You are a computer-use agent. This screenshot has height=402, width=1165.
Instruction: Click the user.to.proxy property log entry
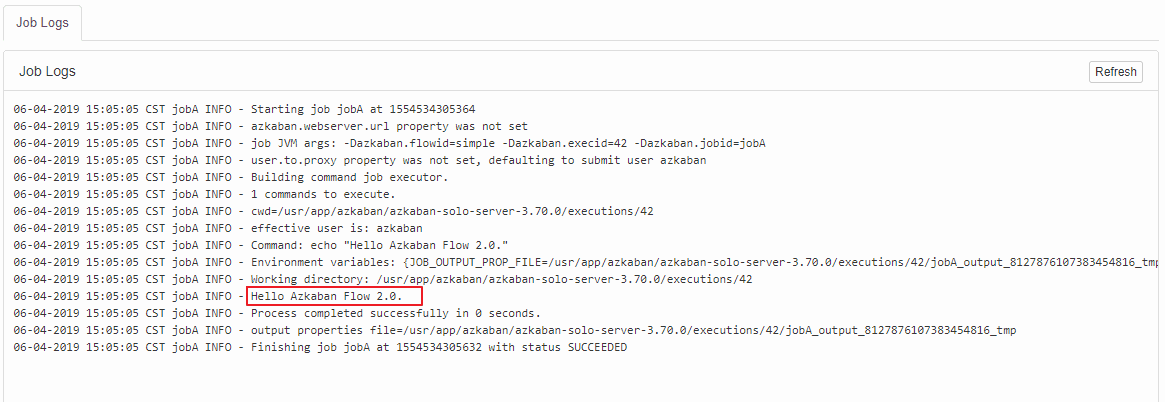(x=360, y=161)
